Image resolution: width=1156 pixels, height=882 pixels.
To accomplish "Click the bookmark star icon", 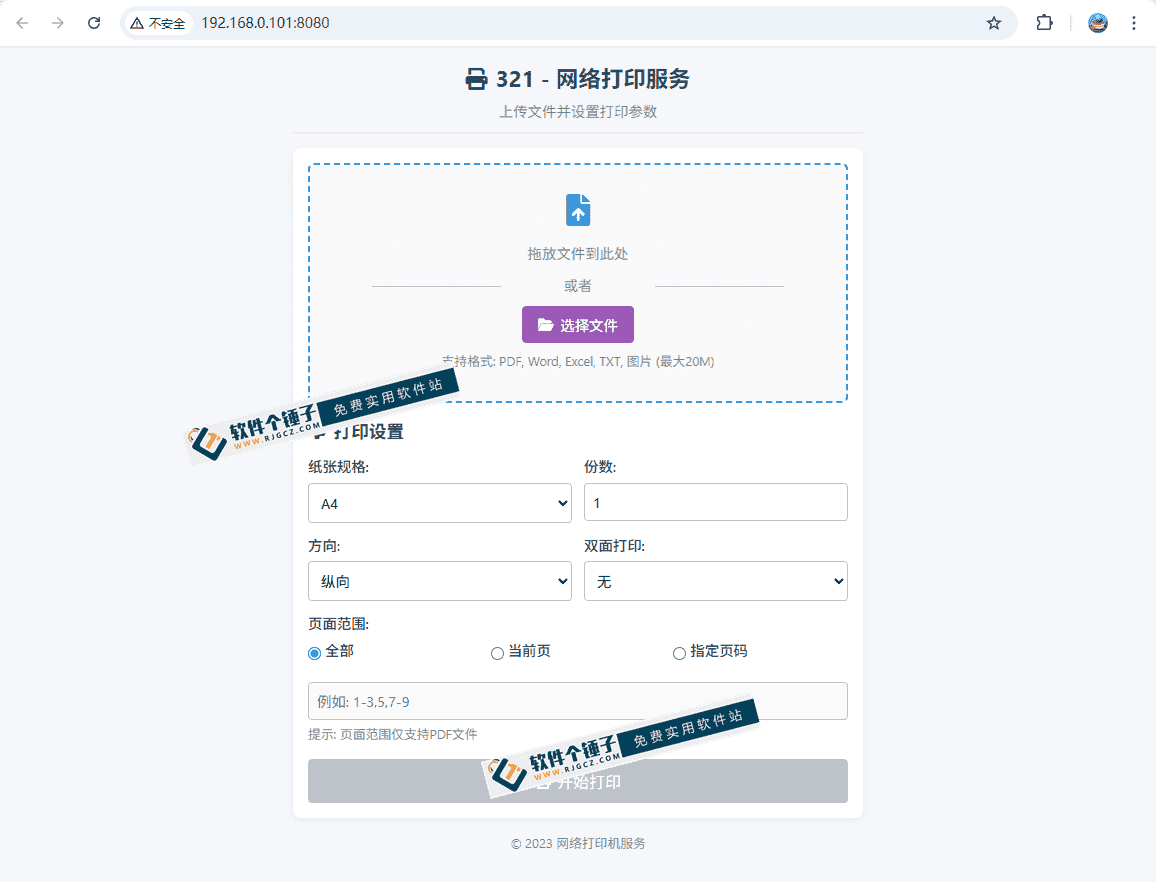I will pos(994,22).
